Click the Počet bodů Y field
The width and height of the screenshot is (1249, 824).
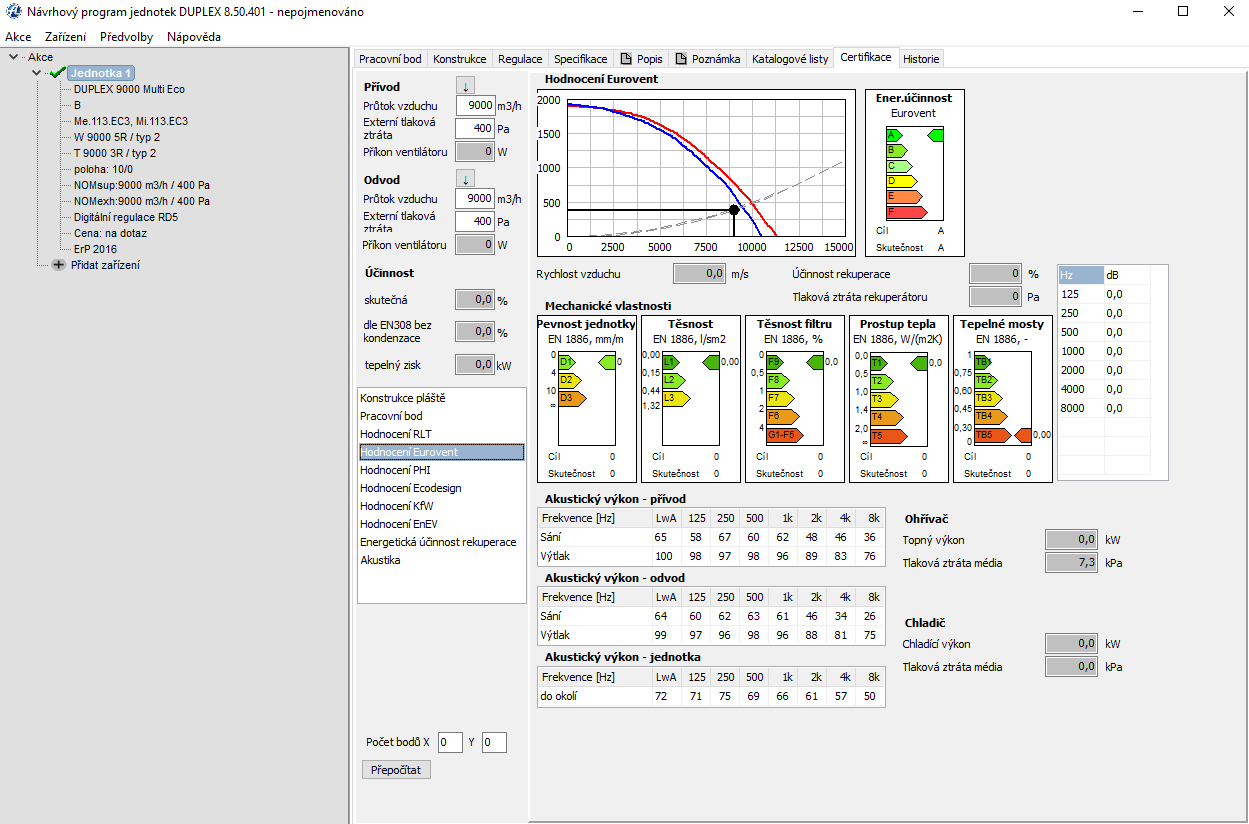pyautogui.click(x=494, y=742)
